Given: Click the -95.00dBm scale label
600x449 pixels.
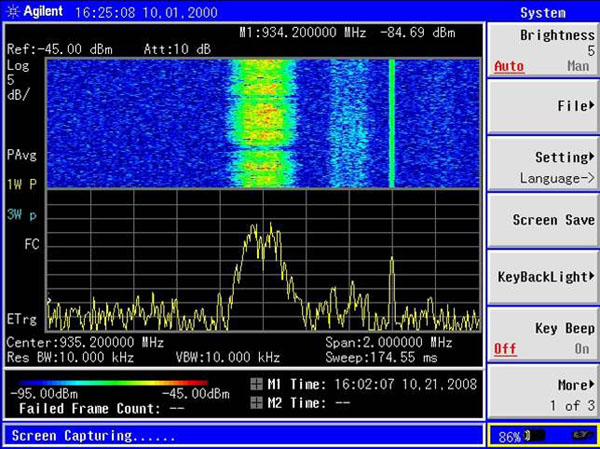Looking at the screenshot, I should 43,394.
